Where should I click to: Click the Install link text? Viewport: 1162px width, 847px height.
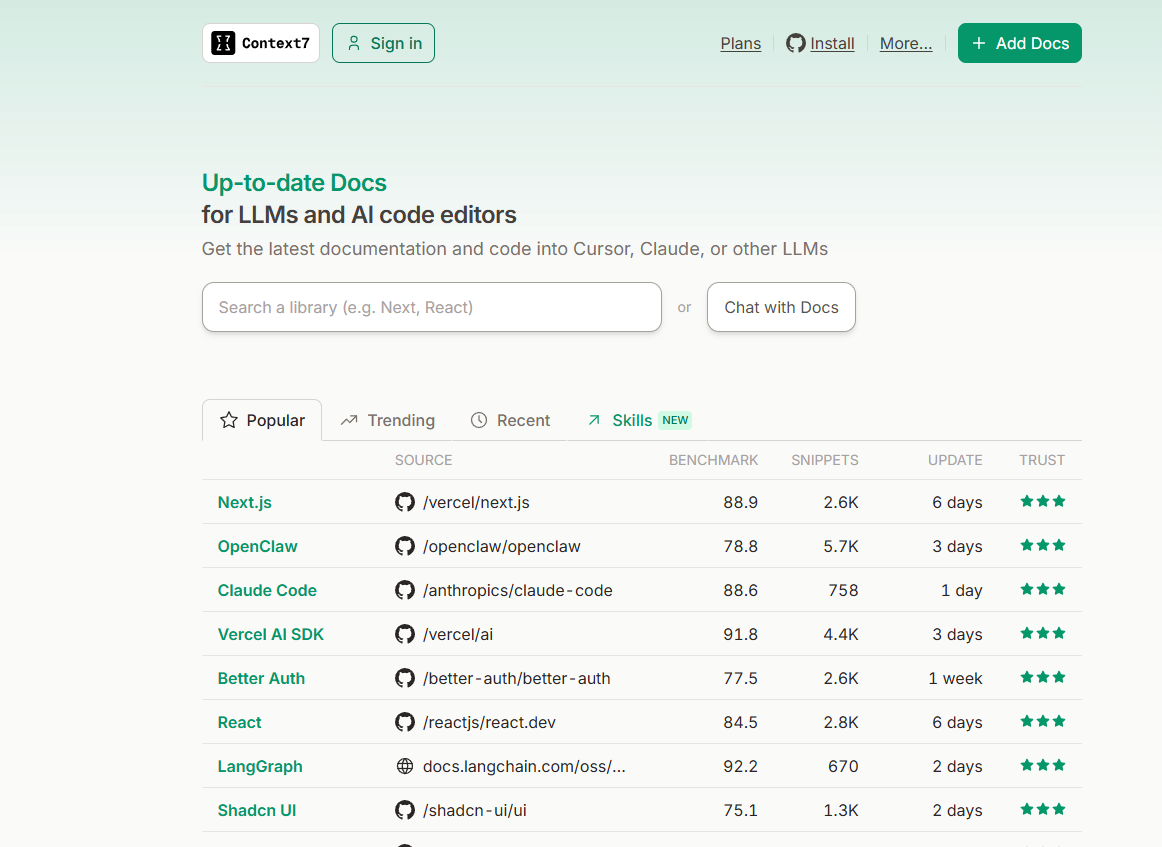(832, 43)
